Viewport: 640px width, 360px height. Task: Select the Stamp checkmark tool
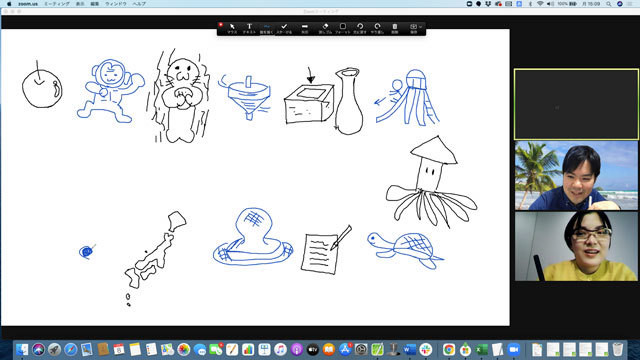(x=284, y=28)
